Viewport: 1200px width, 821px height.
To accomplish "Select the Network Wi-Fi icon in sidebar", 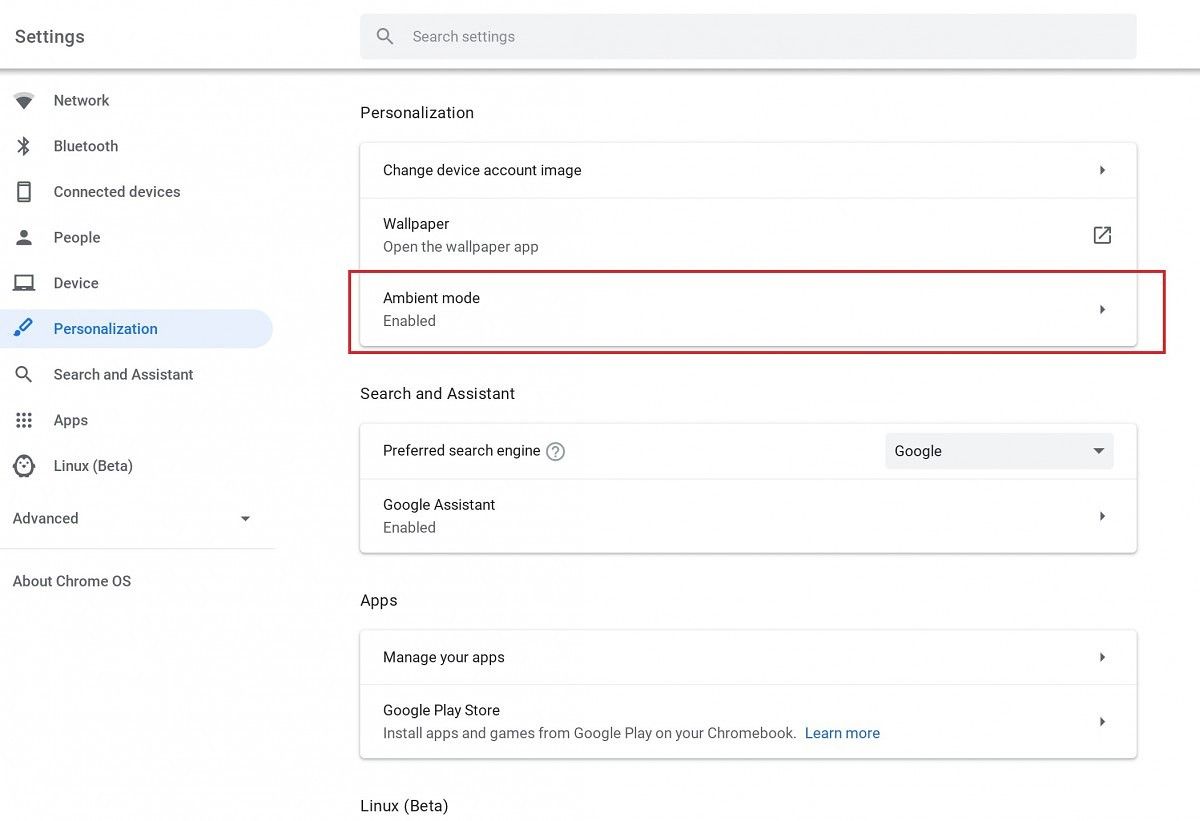I will pyautogui.click(x=23, y=100).
